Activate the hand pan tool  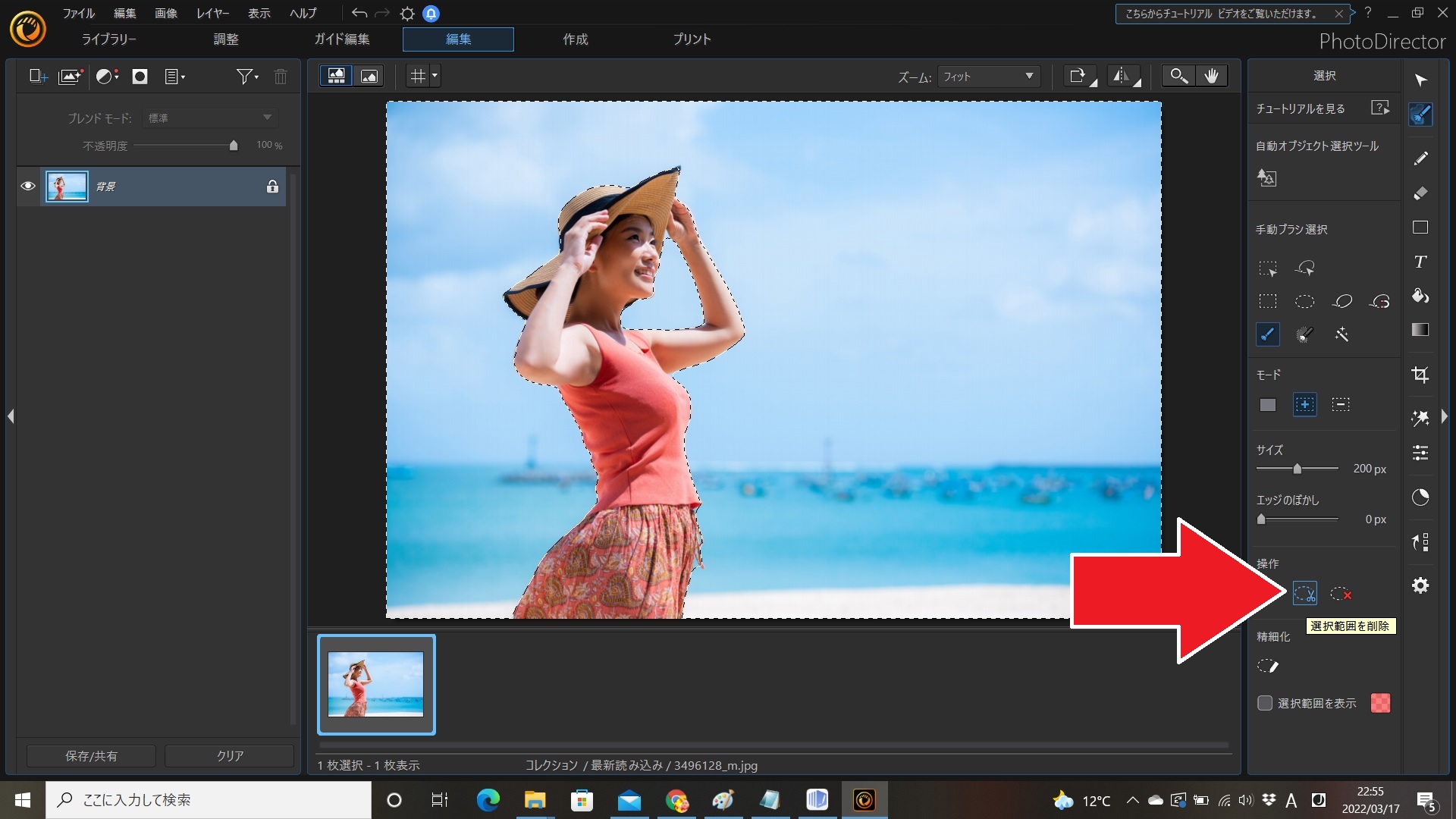click(x=1212, y=76)
